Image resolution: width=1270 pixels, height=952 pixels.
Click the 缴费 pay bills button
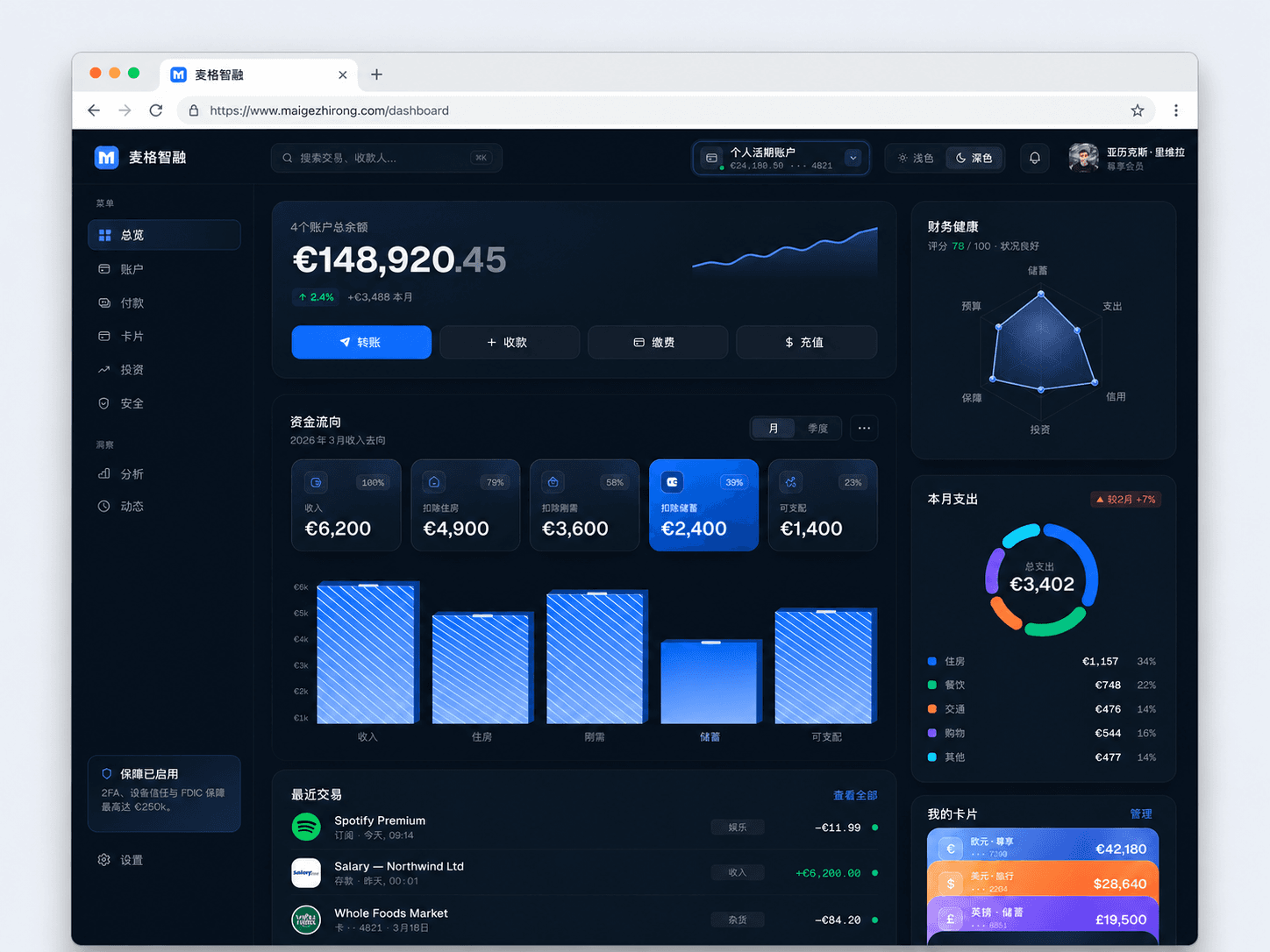[658, 342]
